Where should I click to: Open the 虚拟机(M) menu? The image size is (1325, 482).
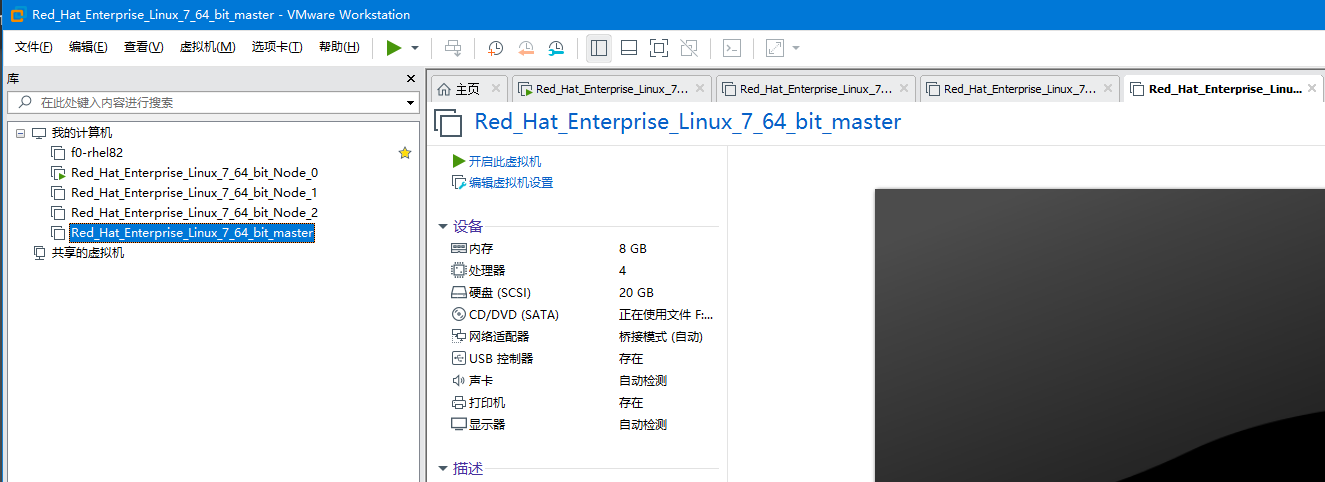tap(207, 47)
